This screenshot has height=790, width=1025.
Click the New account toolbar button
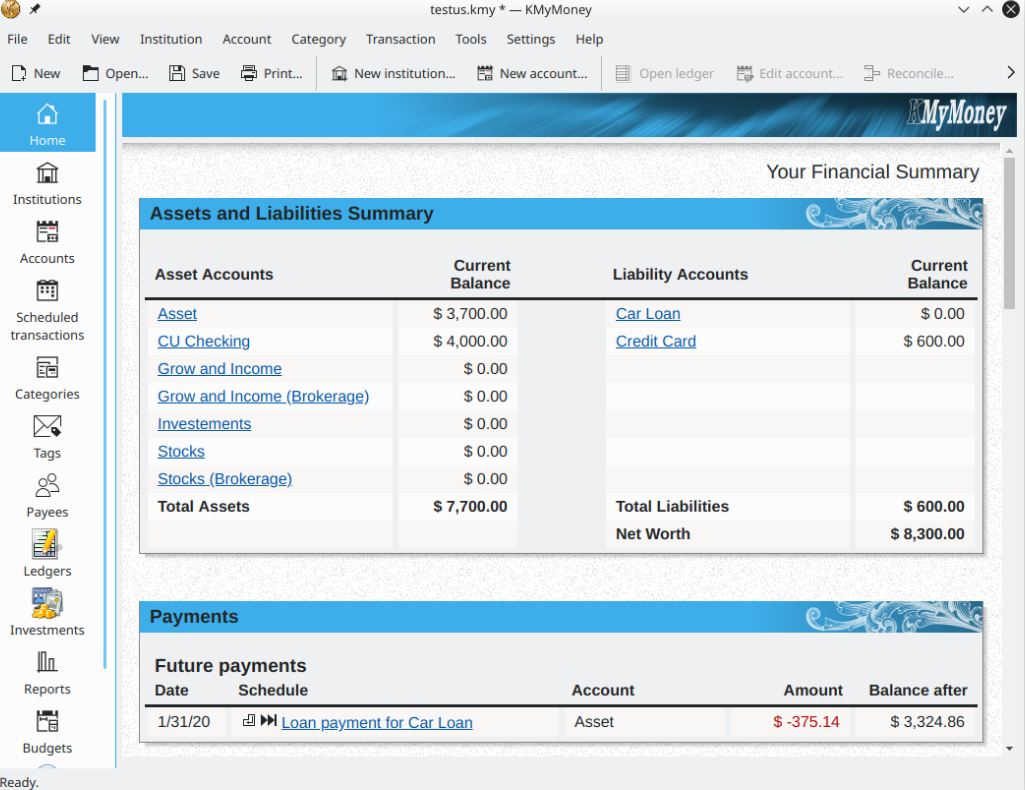[x=532, y=73]
